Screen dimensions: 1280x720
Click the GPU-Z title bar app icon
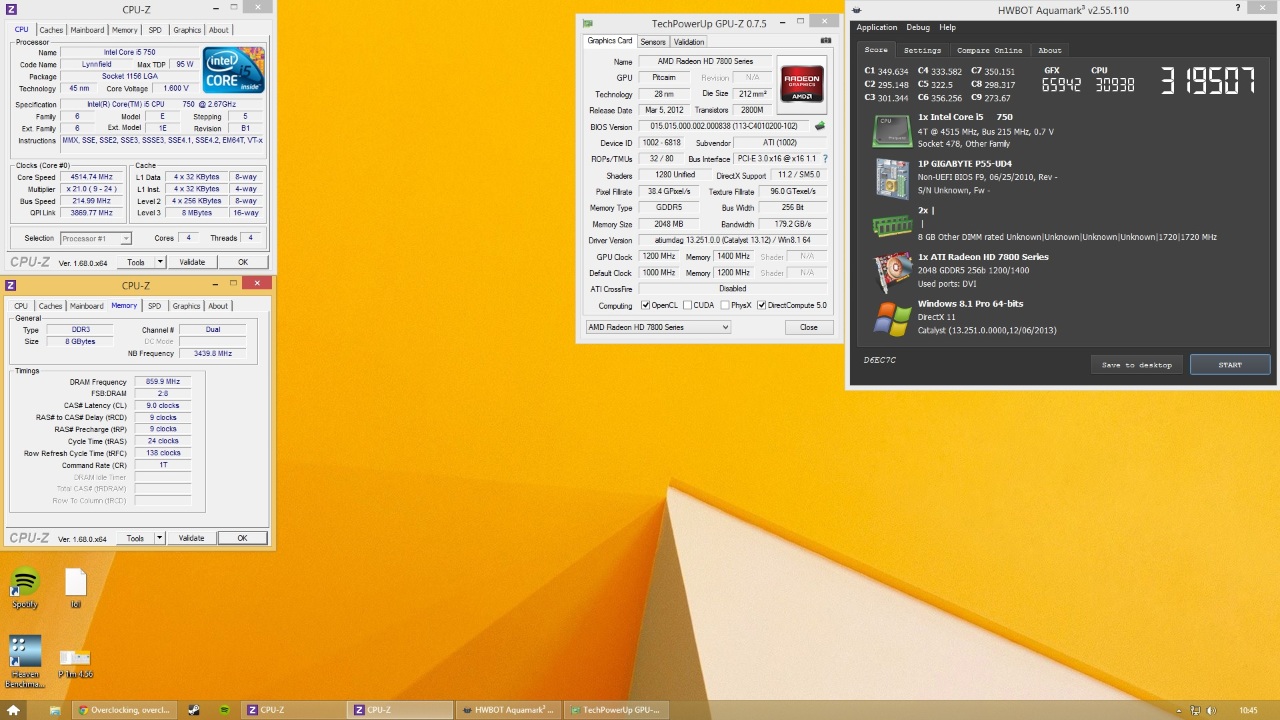point(588,23)
